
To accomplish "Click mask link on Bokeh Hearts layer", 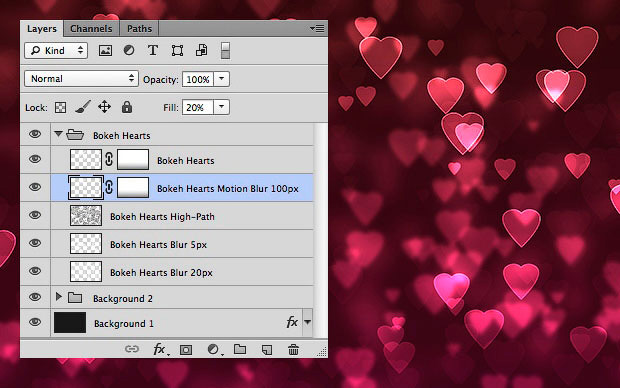I will pyautogui.click(x=109, y=159).
